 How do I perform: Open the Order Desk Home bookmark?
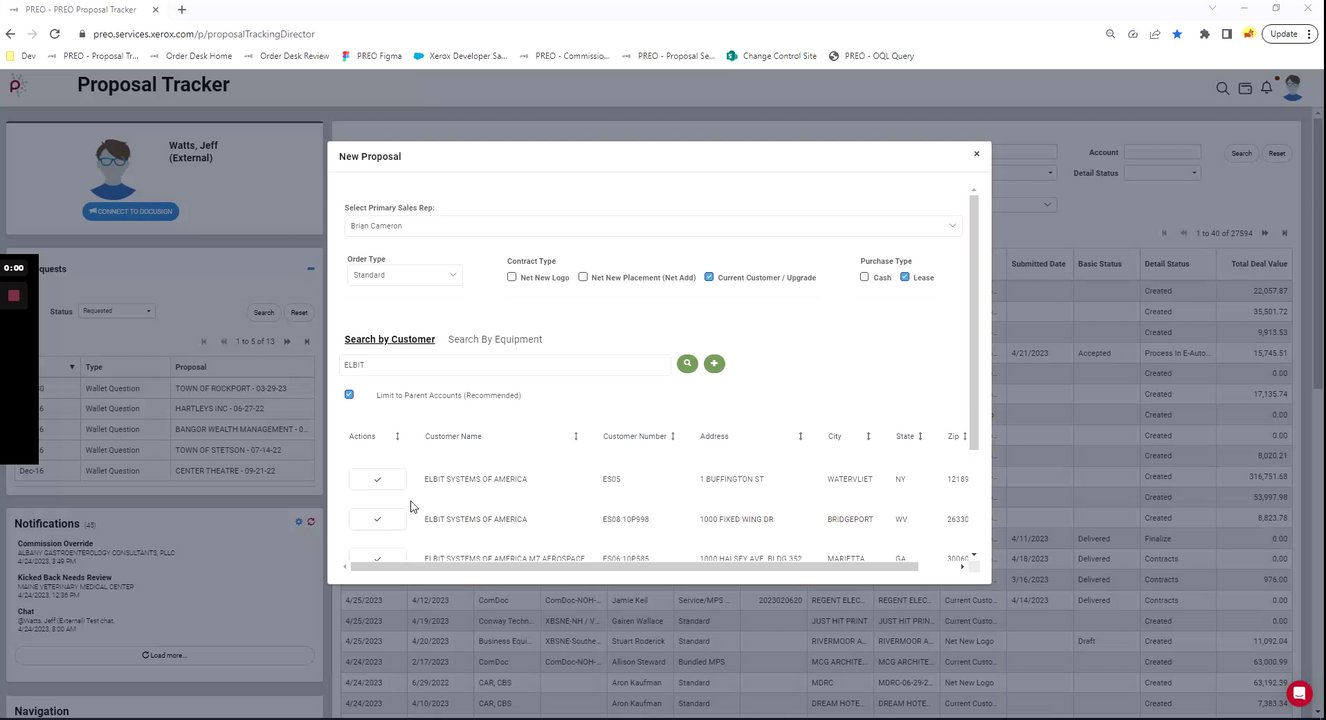click(191, 56)
